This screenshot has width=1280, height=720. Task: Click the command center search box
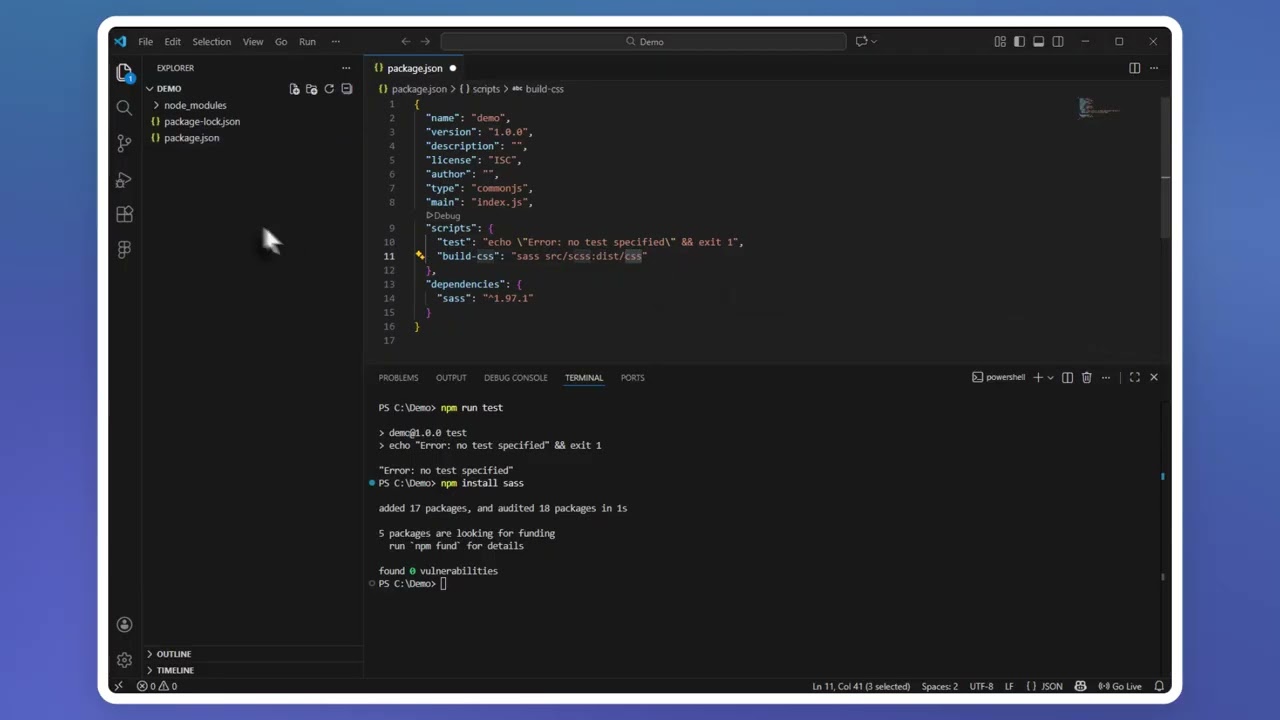pyautogui.click(x=643, y=41)
